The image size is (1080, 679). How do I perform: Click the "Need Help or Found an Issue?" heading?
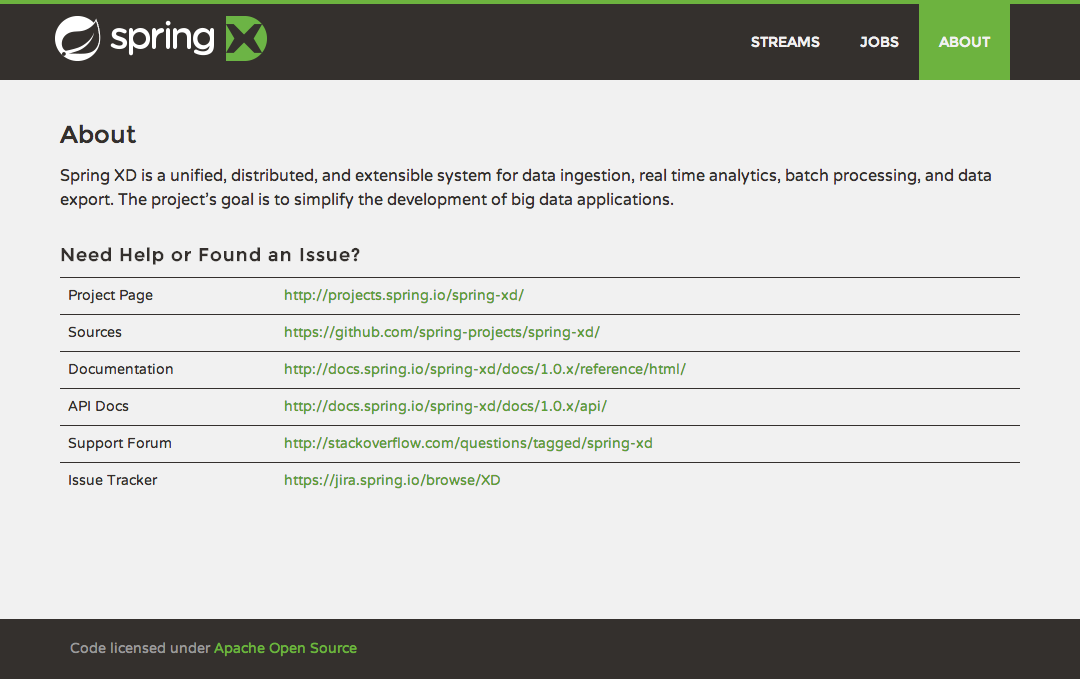click(210, 255)
